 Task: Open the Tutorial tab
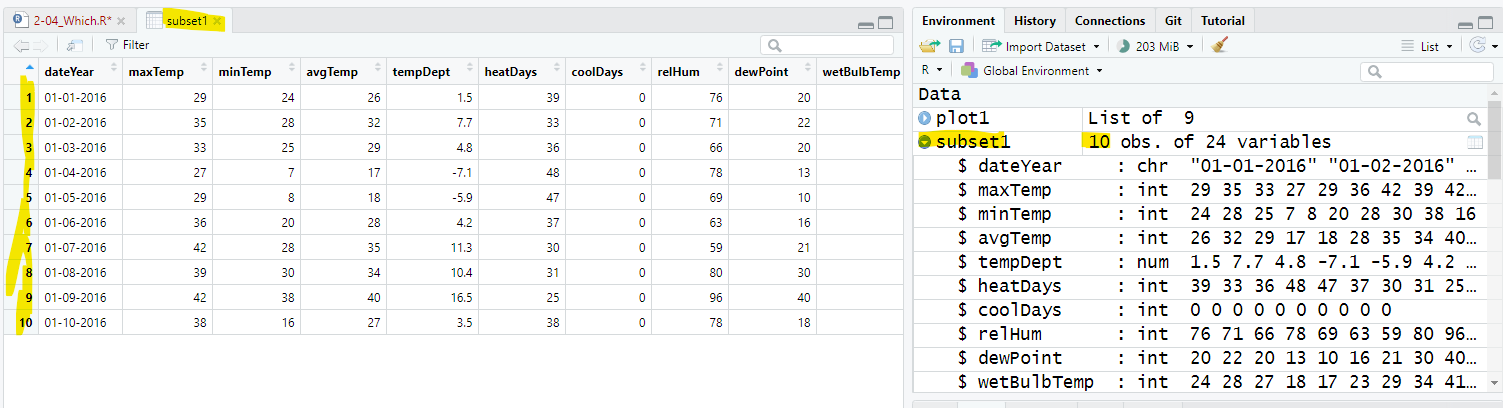[x=1222, y=20]
